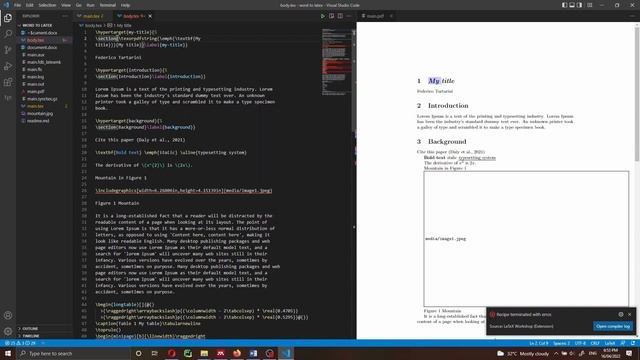Image resolution: width=640 pixels, height=360 pixels.
Task: Open the Source Control view
Action: [8, 50]
